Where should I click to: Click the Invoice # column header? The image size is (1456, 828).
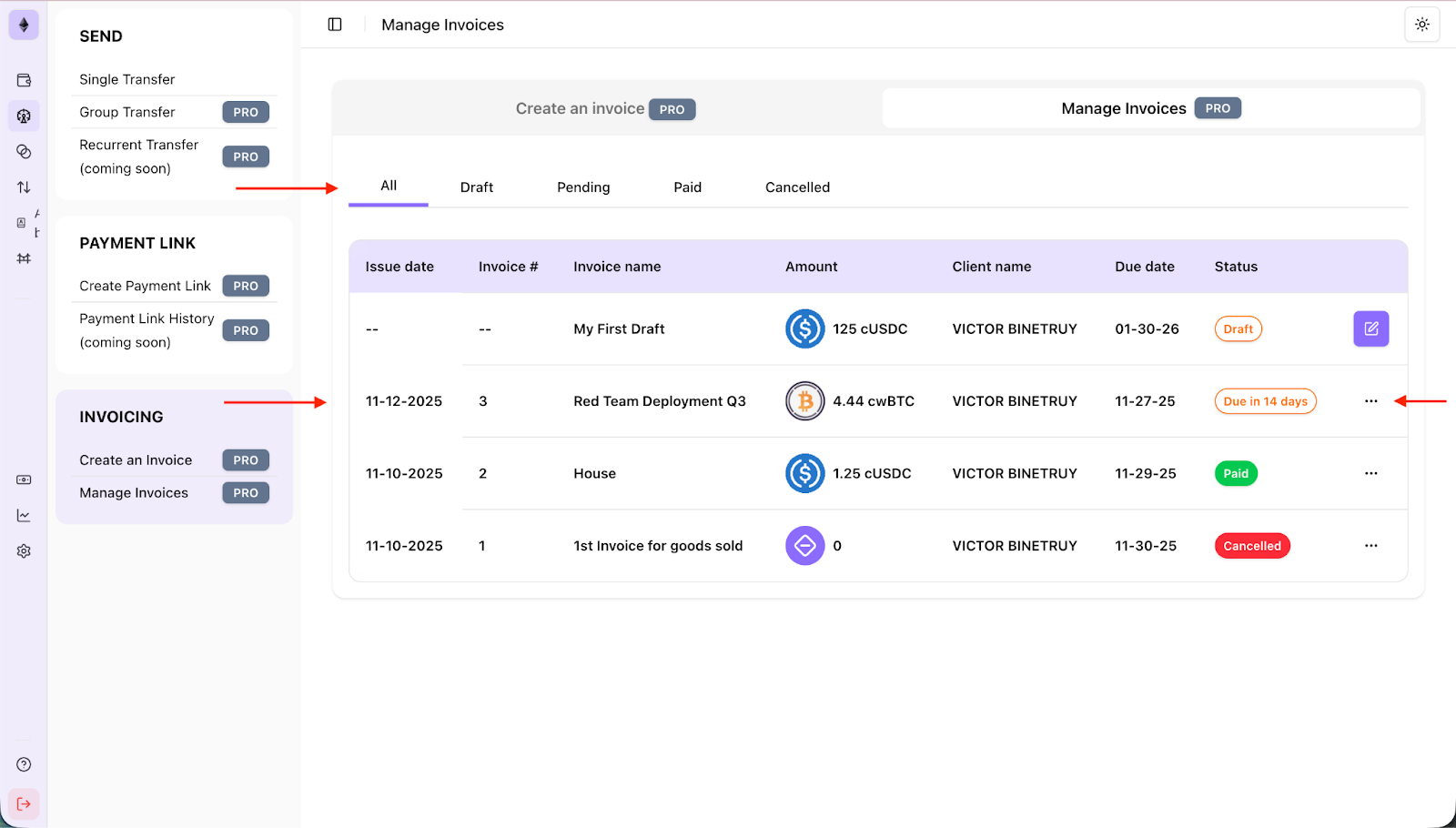pos(509,267)
